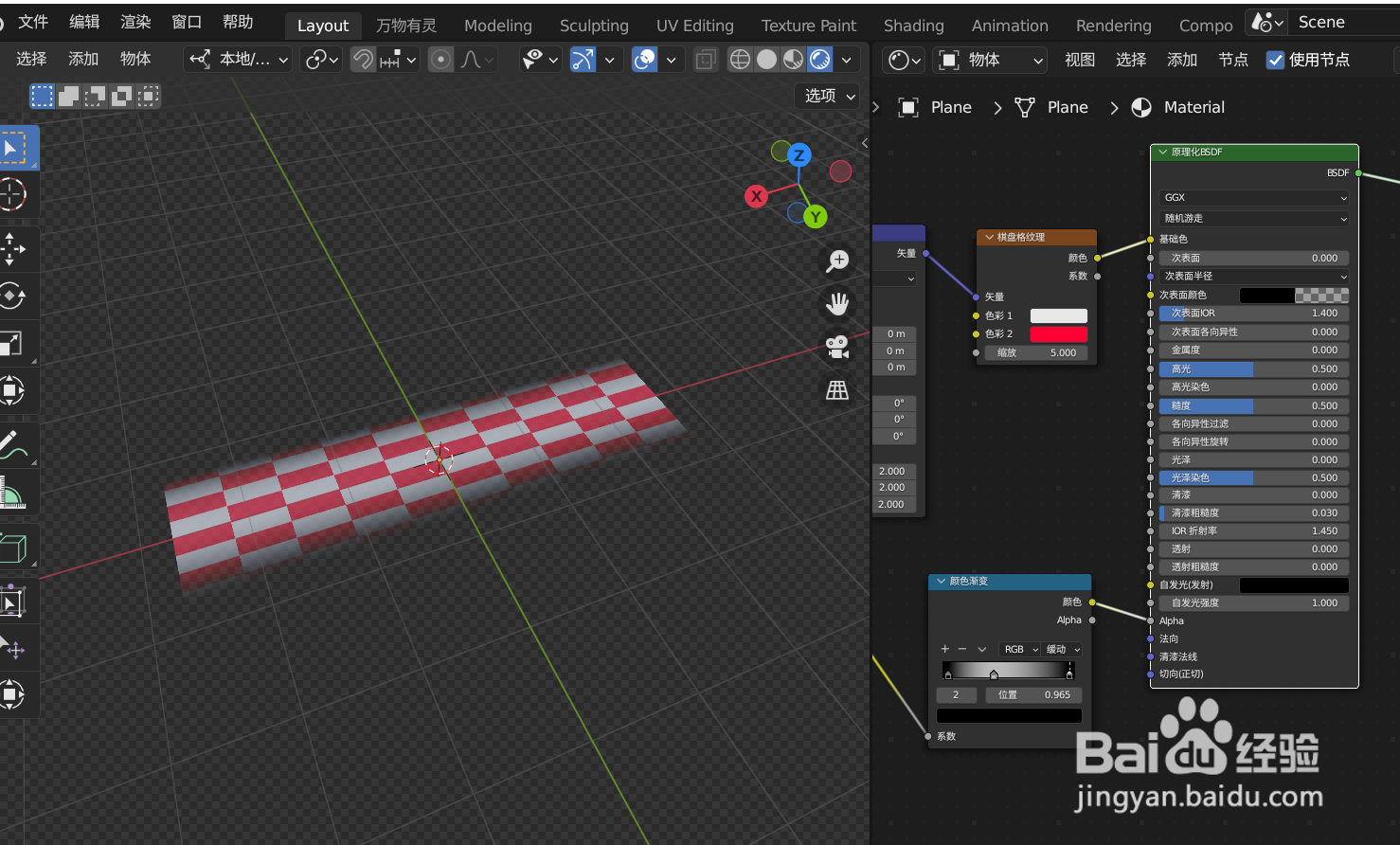Choose the Move tool
Screen dimensions: 1400x845
(13, 249)
